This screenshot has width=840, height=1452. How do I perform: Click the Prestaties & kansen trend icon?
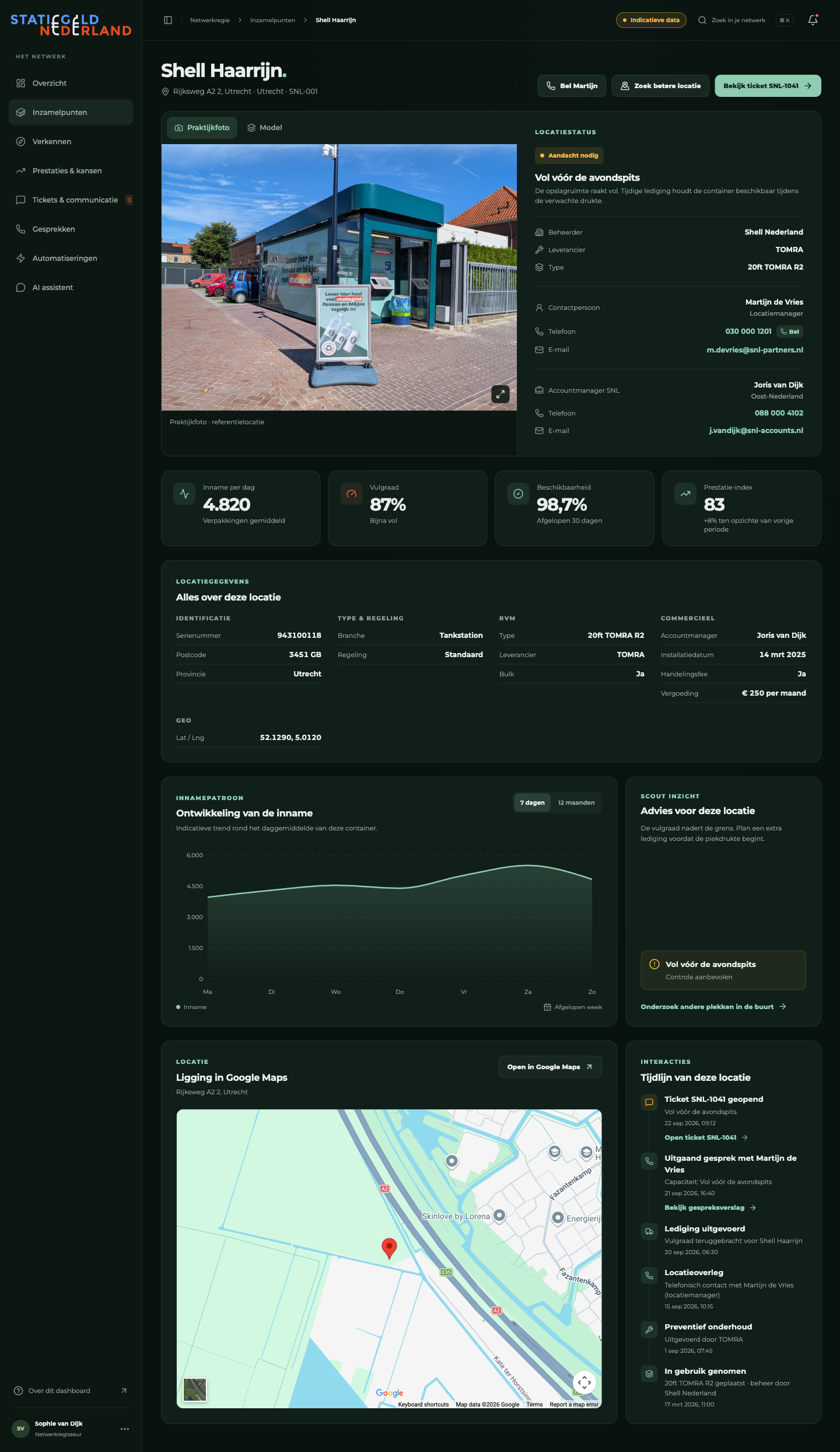coord(21,171)
